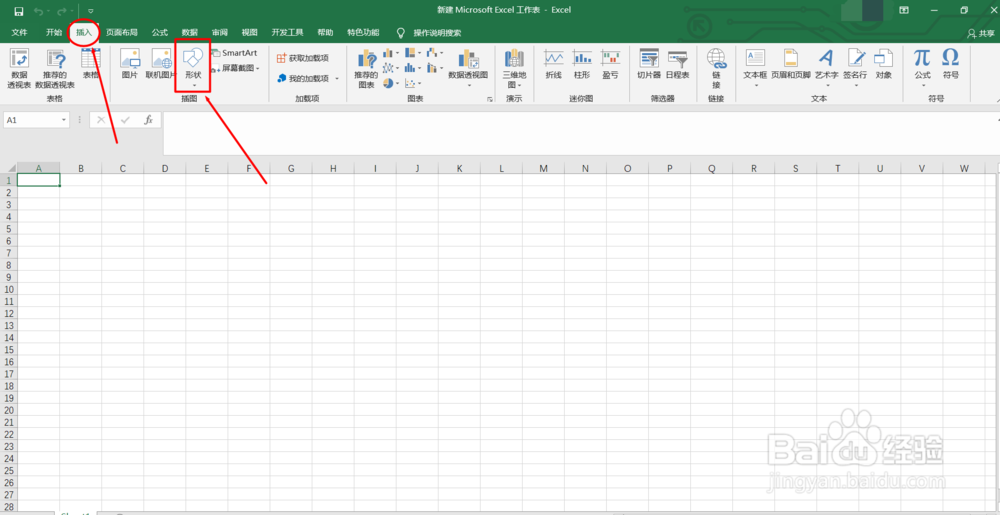
Task: Select row header 10
Action: (9, 289)
